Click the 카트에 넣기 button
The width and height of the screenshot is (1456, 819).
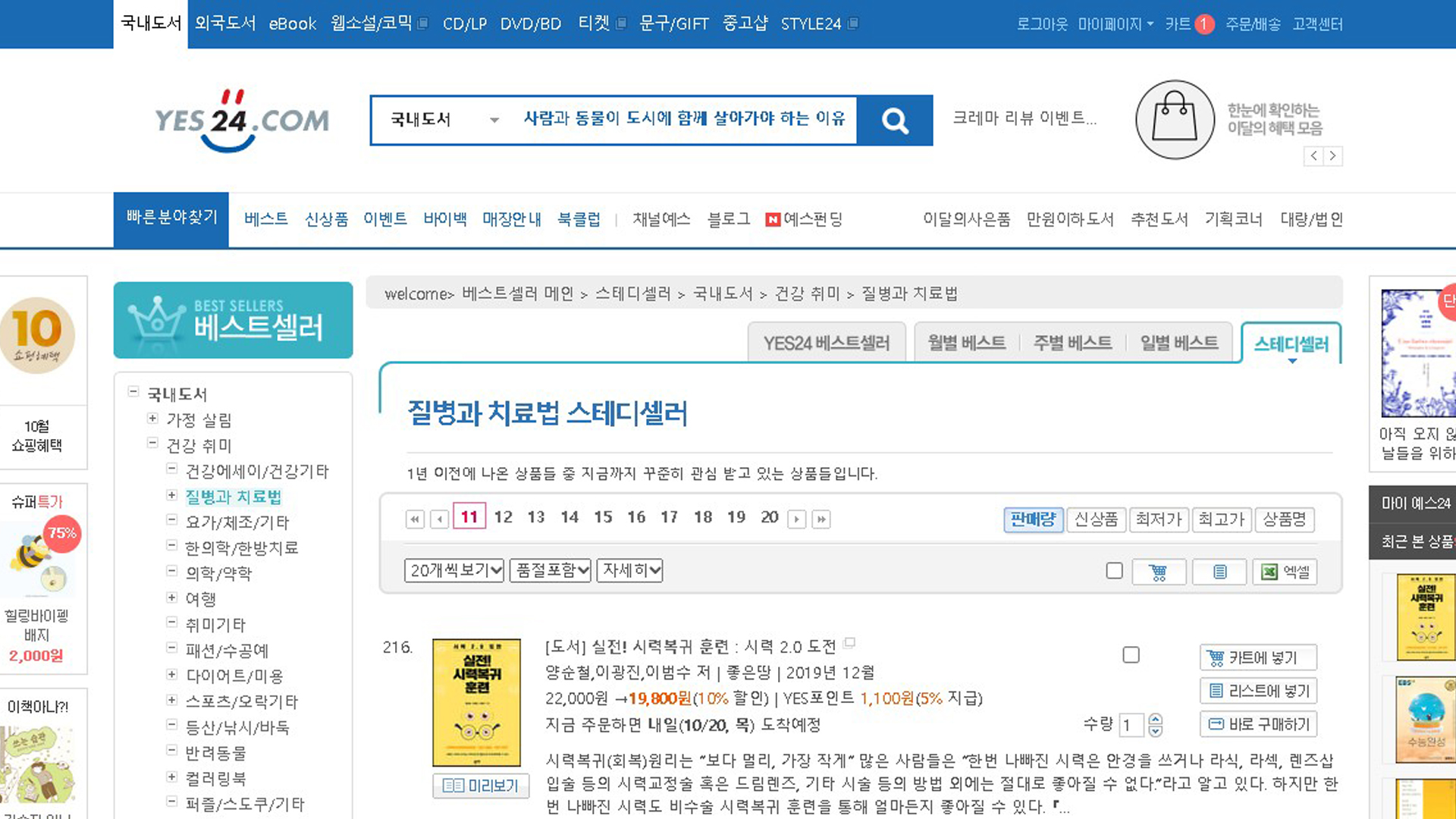pyautogui.click(x=1258, y=657)
